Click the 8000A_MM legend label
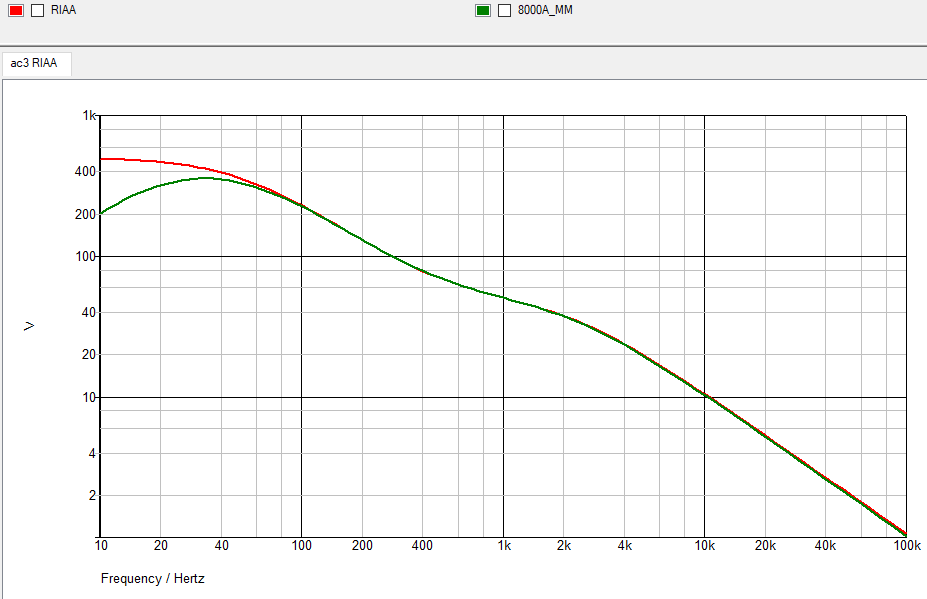 [545, 10]
